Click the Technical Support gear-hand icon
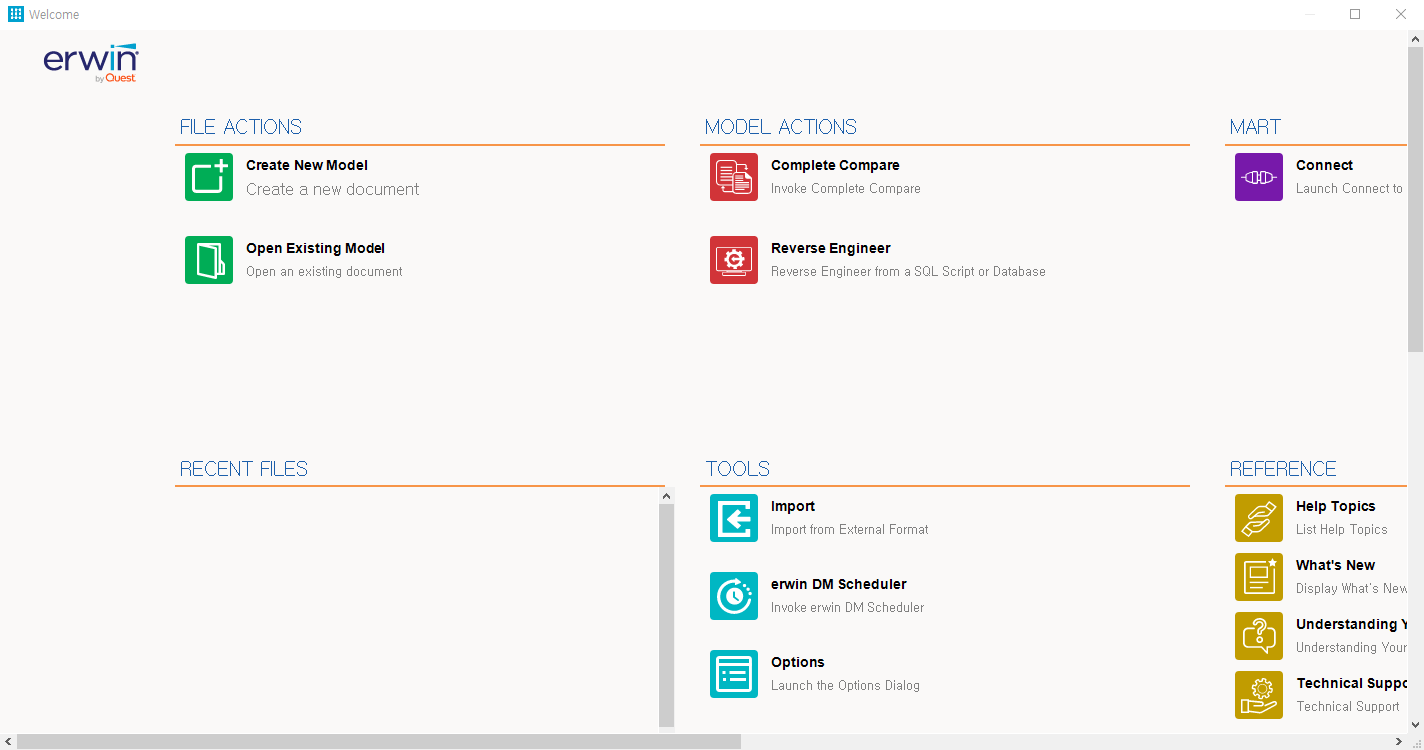 click(1259, 695)
